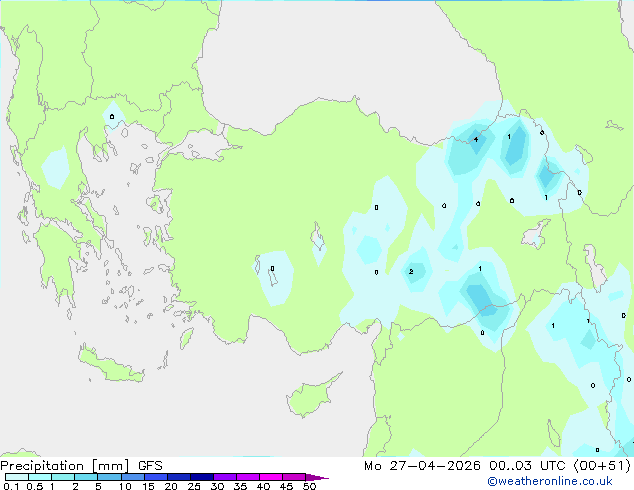
Task: Click the "00..03 UTC" time text
Action: coord(527,466)
